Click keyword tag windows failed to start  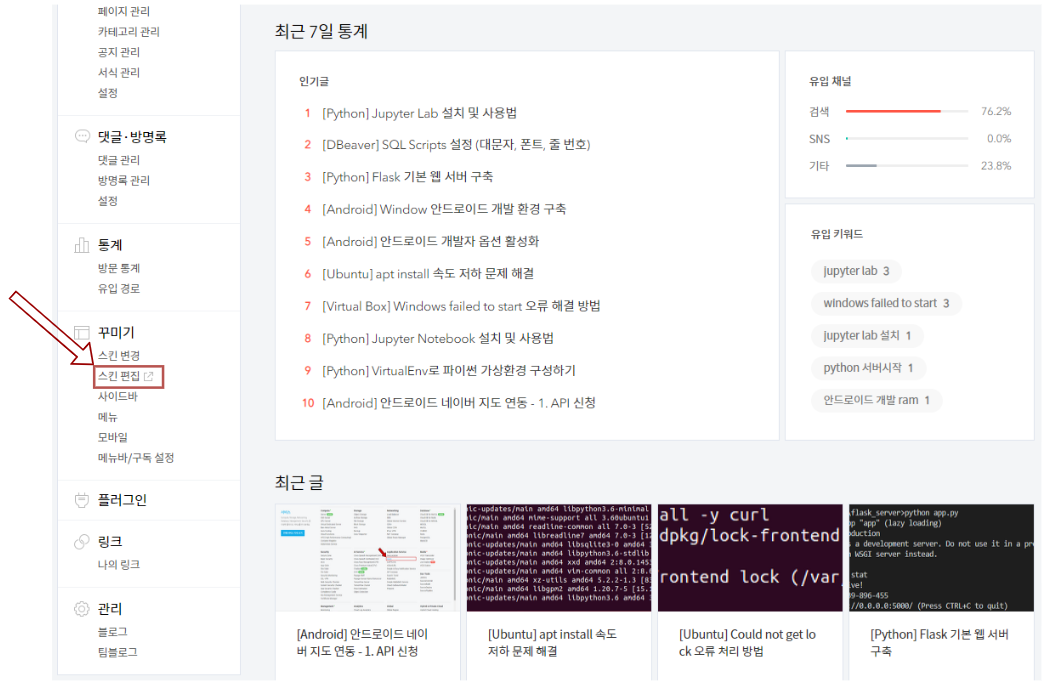pos(886,303)
